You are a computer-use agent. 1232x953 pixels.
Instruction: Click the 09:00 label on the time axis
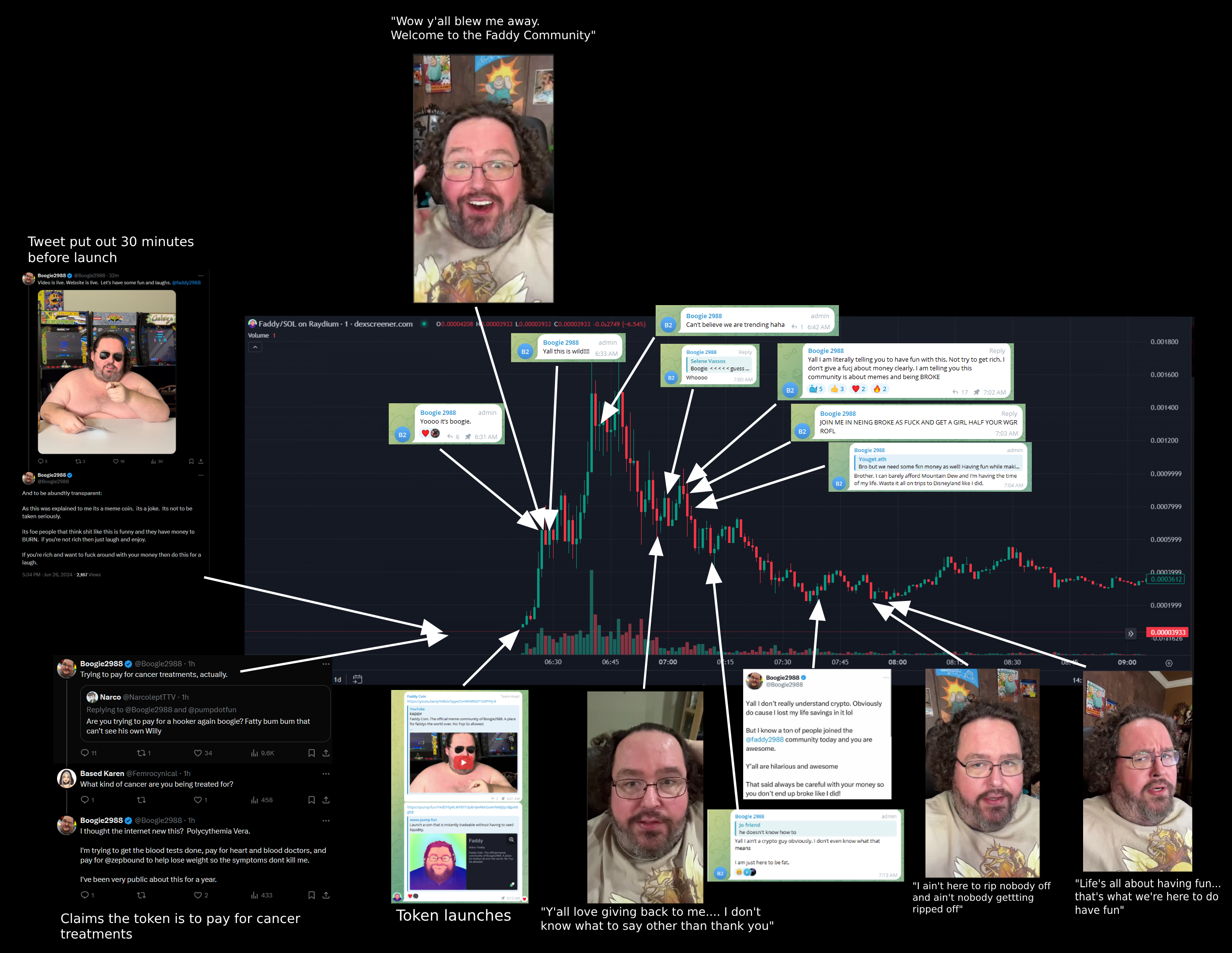pyautogui.click(x=1127, y=662)
